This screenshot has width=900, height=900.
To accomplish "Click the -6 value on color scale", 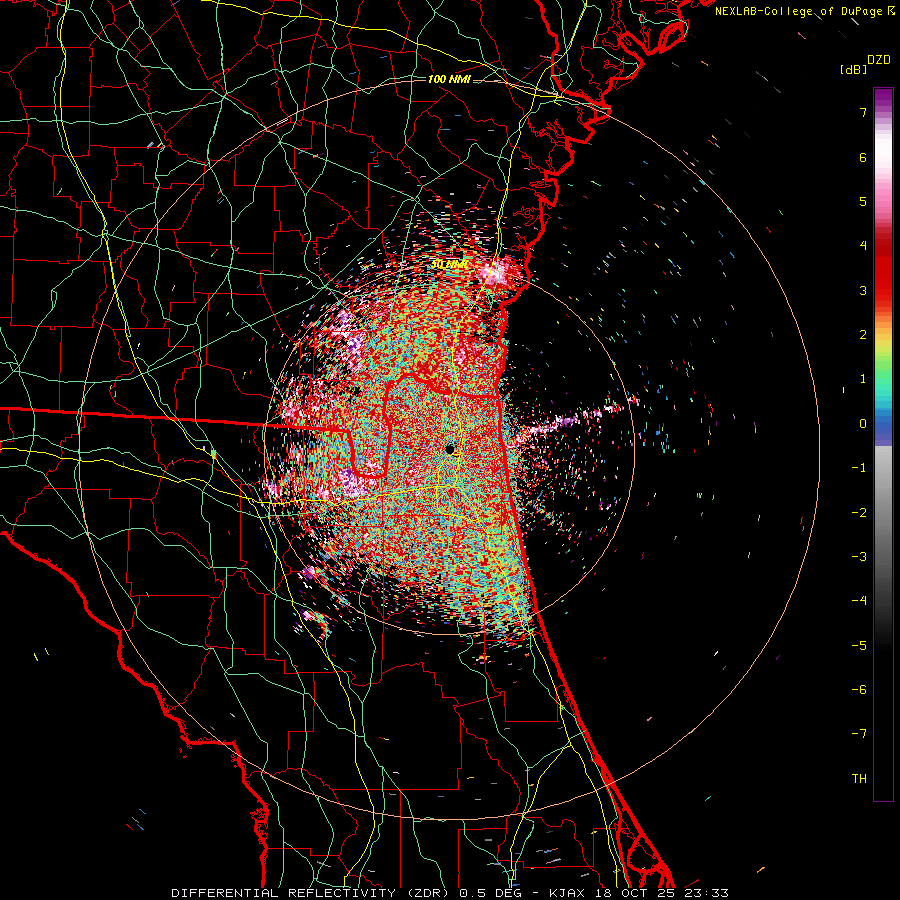I will (x=859, y=690).
